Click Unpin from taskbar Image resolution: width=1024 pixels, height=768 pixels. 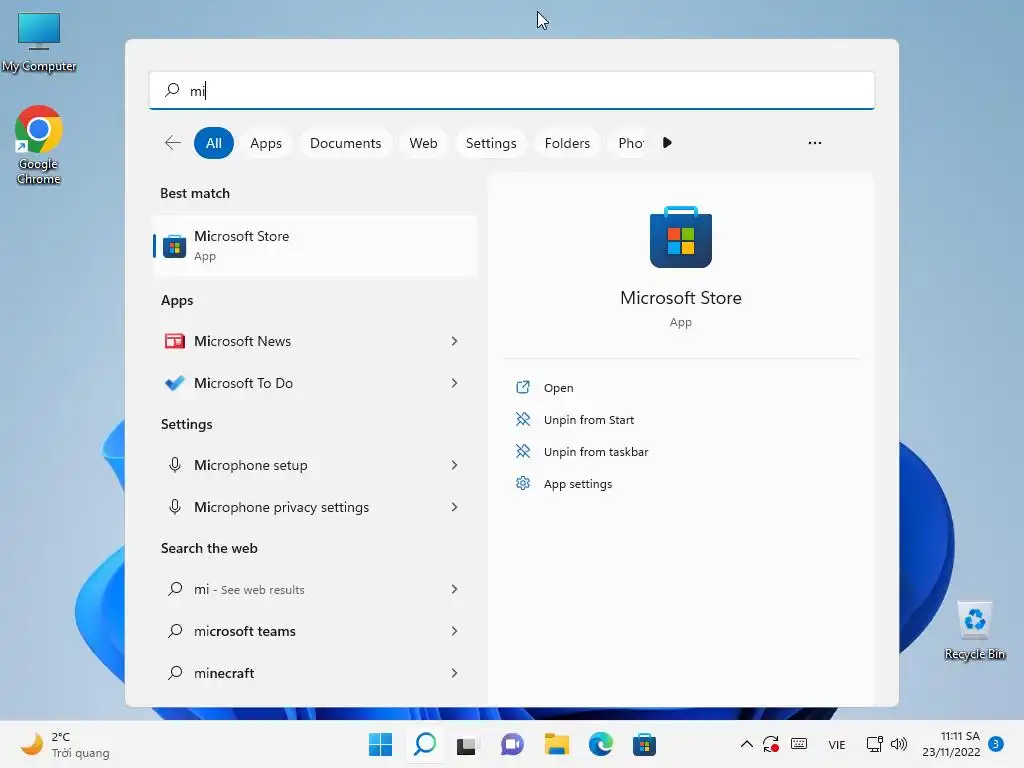coord(596,451)
